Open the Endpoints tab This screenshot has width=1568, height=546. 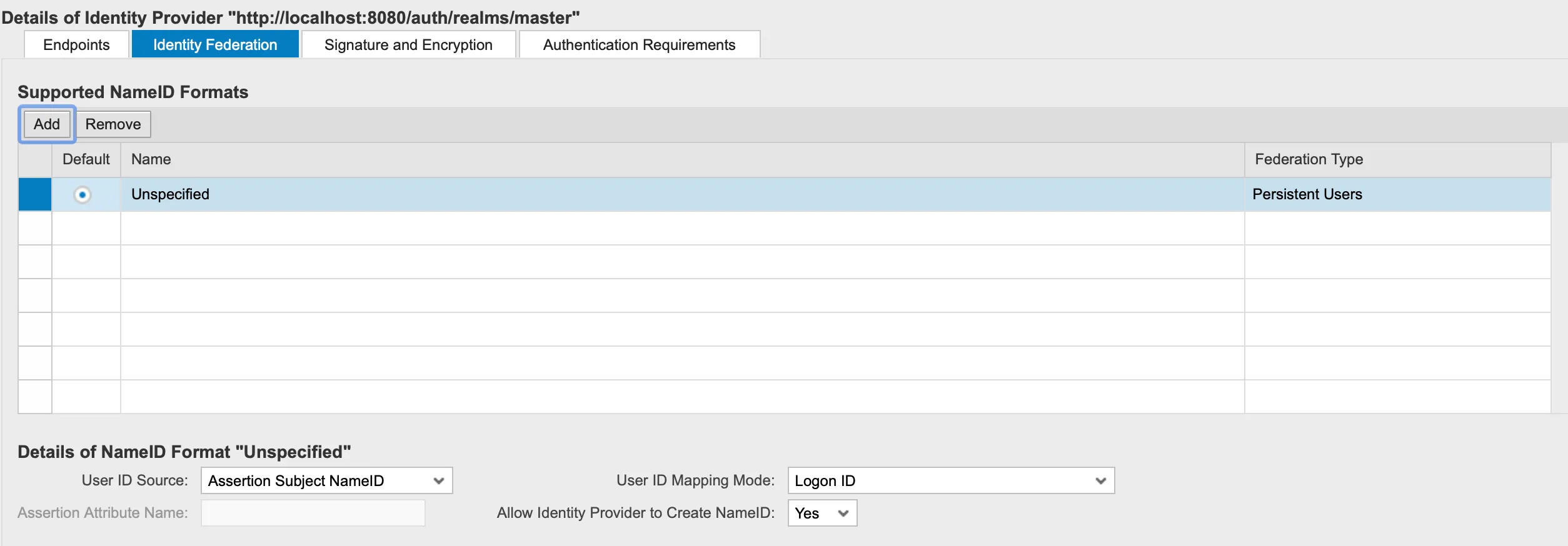click(76, 45)
